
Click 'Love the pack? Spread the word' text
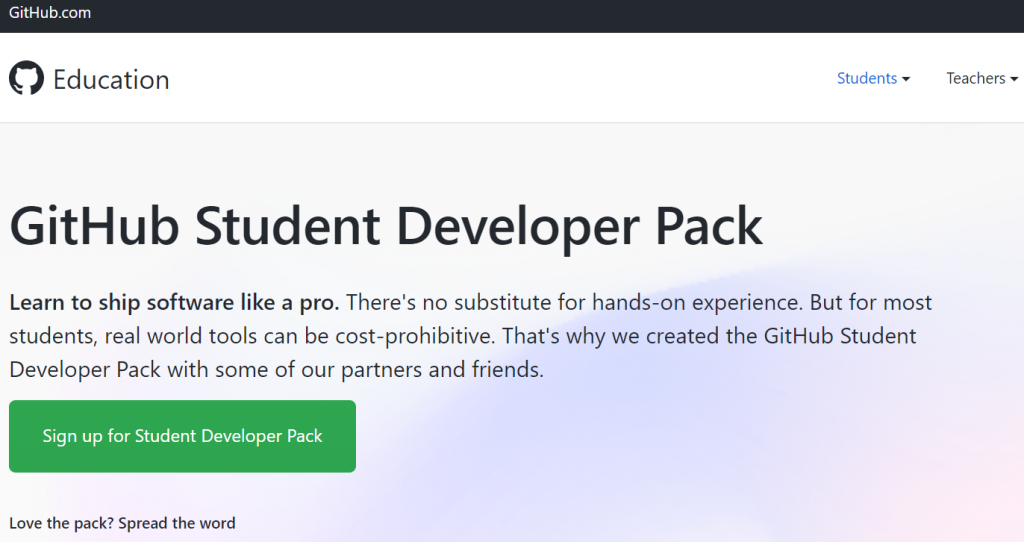click(122, 523)
